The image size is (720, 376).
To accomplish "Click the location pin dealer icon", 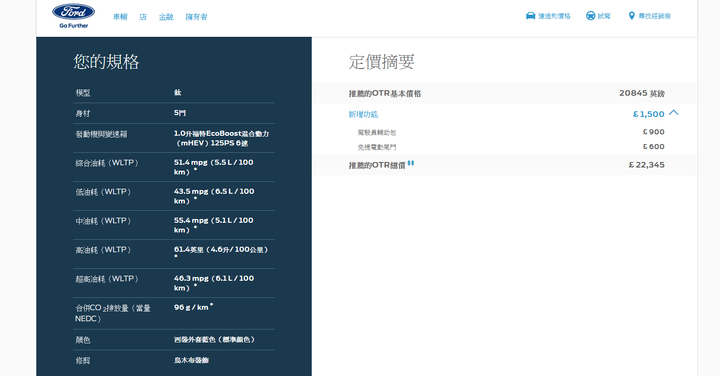I will 631,16.
